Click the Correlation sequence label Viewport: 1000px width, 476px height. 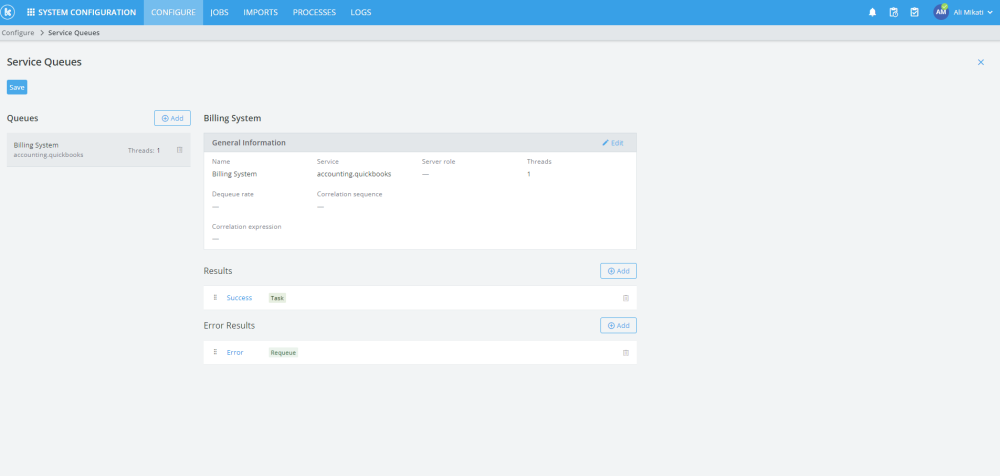pyautogui.click(x=349, y=194)
